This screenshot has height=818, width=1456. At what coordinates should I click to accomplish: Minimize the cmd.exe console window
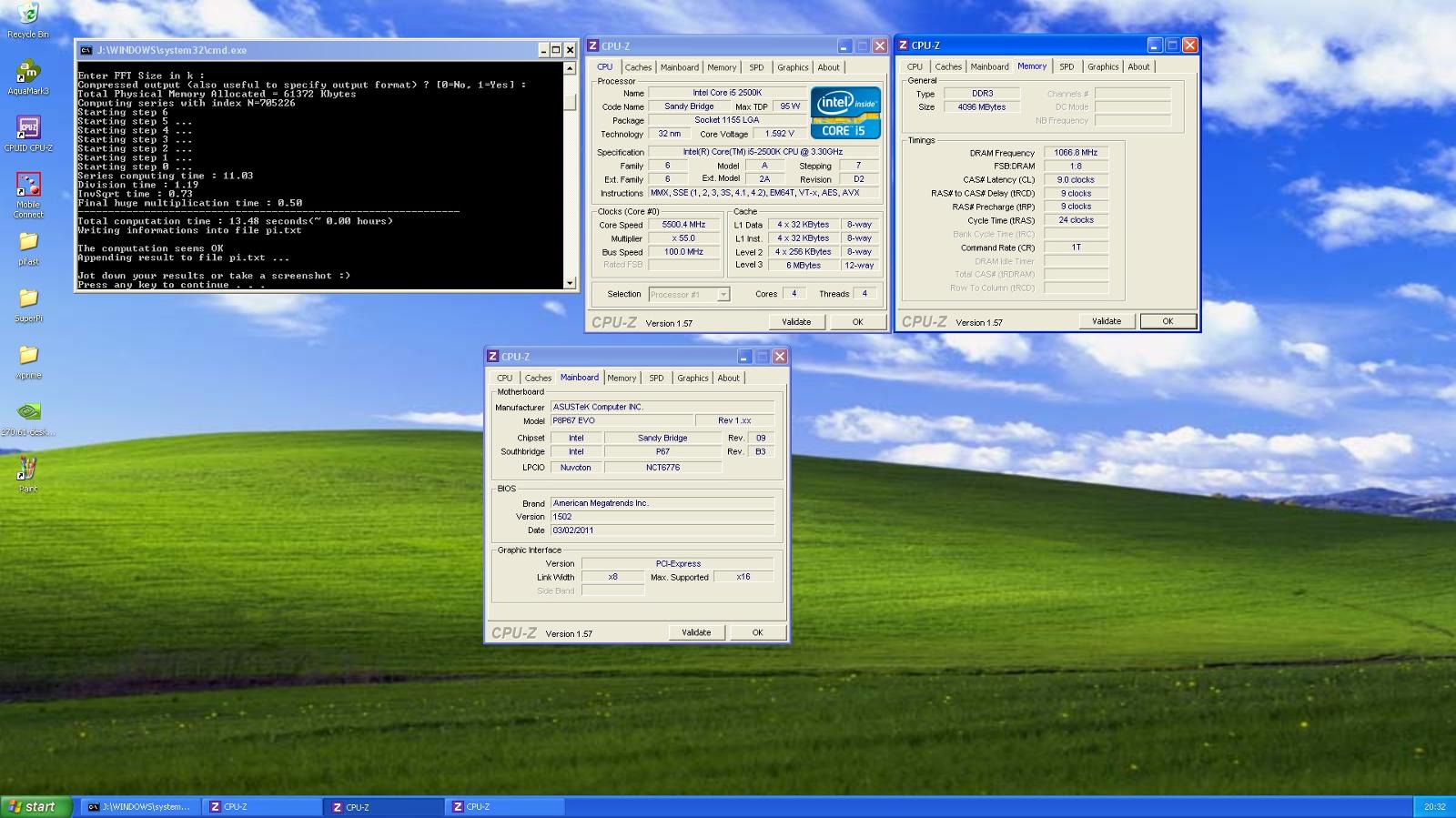(x=543, y=50)
